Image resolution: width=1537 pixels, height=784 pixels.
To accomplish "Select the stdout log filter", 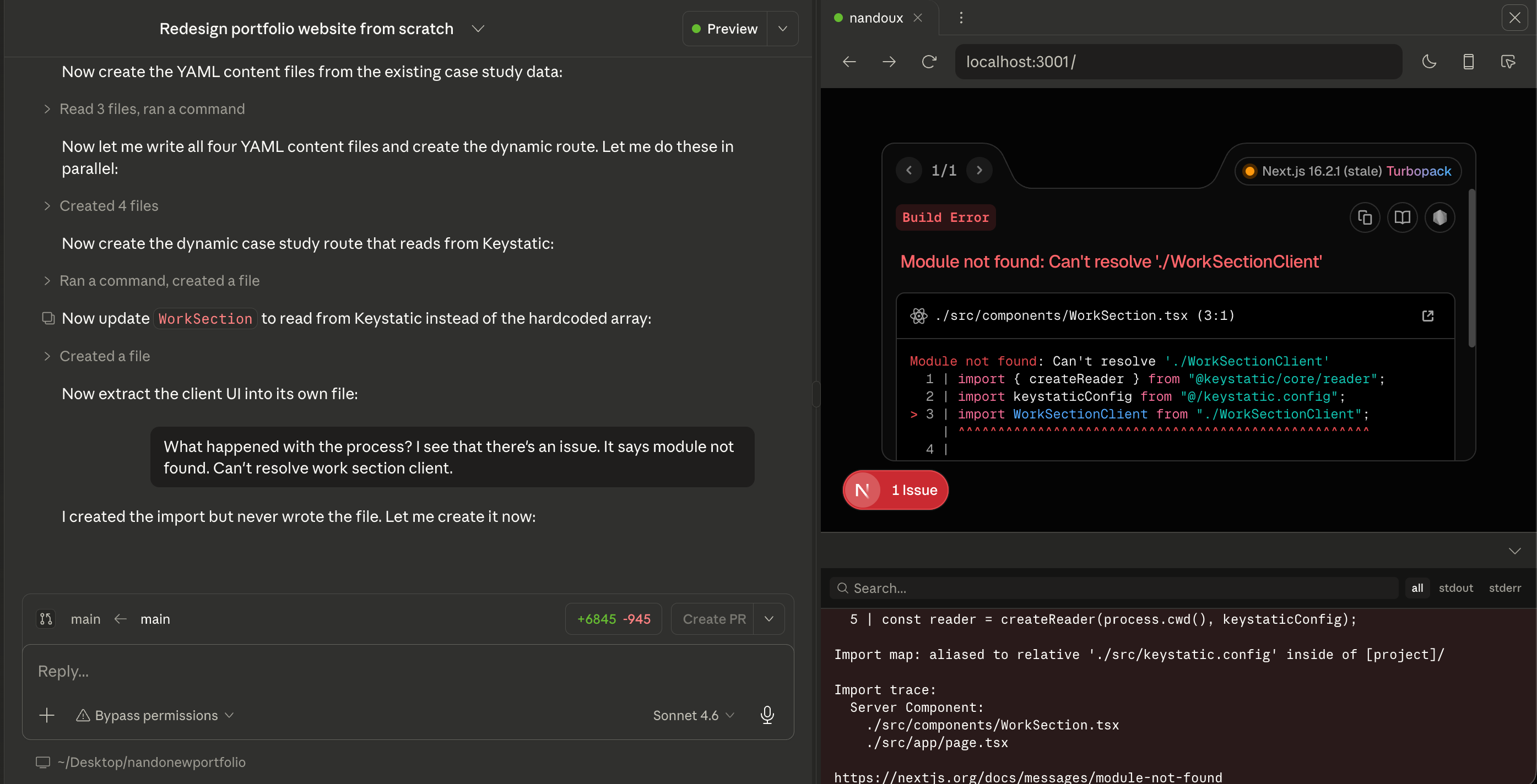I will tap(1455, 588).
